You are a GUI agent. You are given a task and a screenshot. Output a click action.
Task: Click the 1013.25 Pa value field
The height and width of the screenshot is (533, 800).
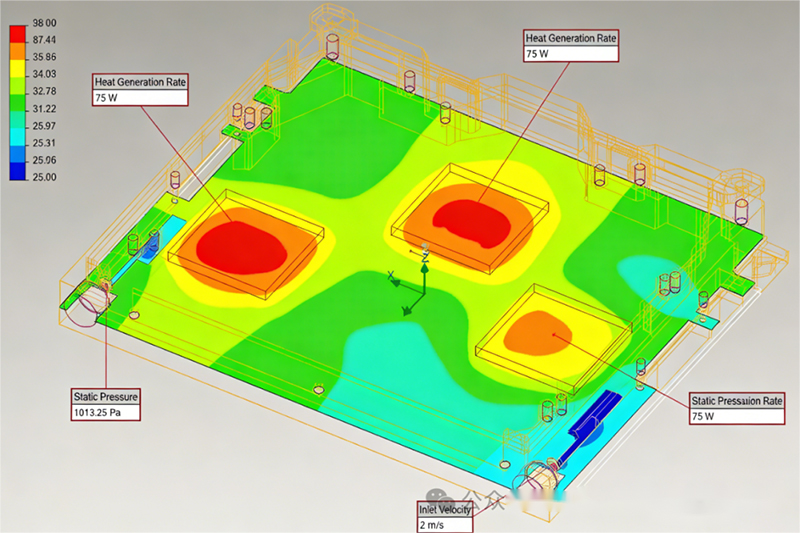106,413
